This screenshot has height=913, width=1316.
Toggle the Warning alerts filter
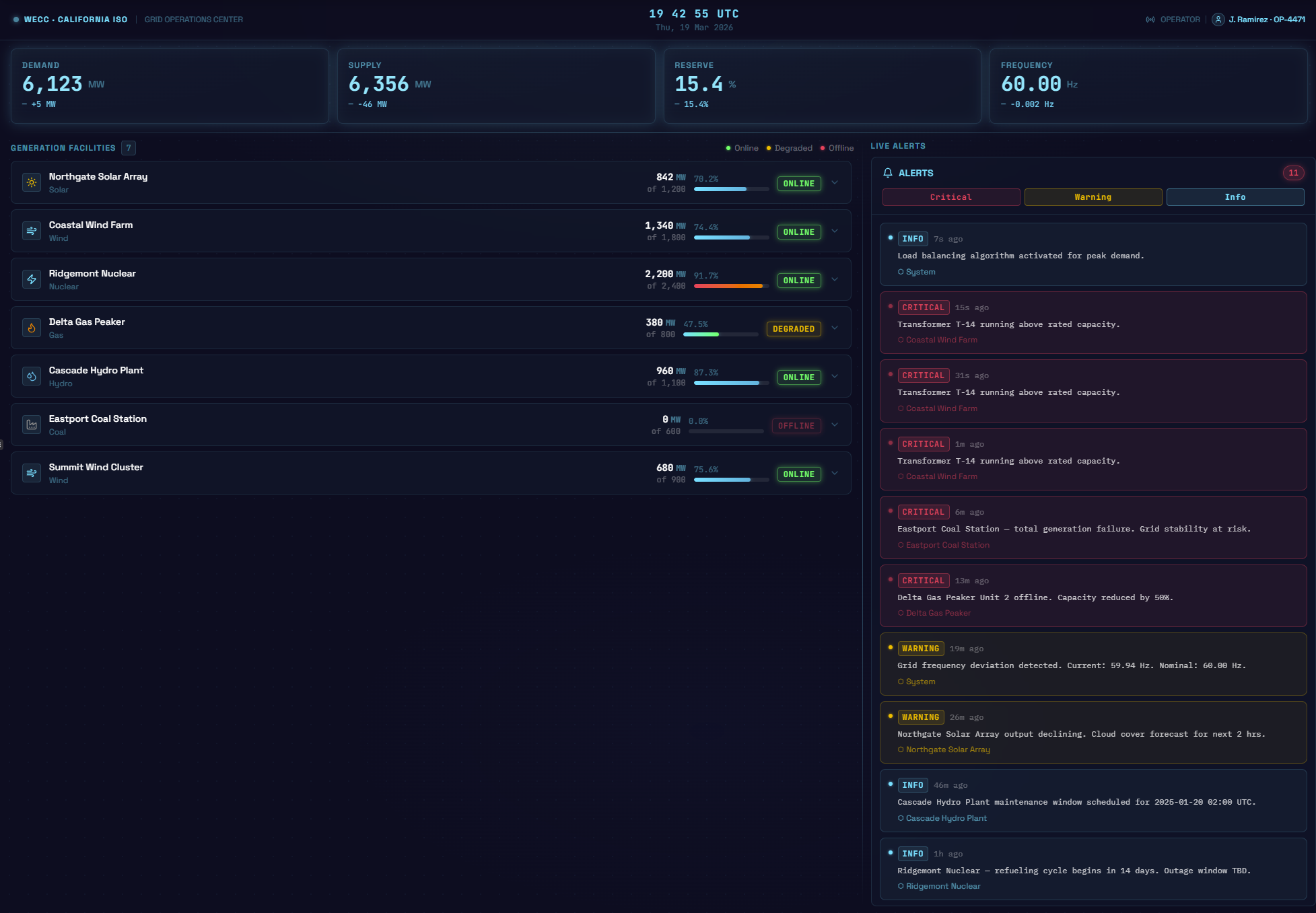pos(1093,197)
